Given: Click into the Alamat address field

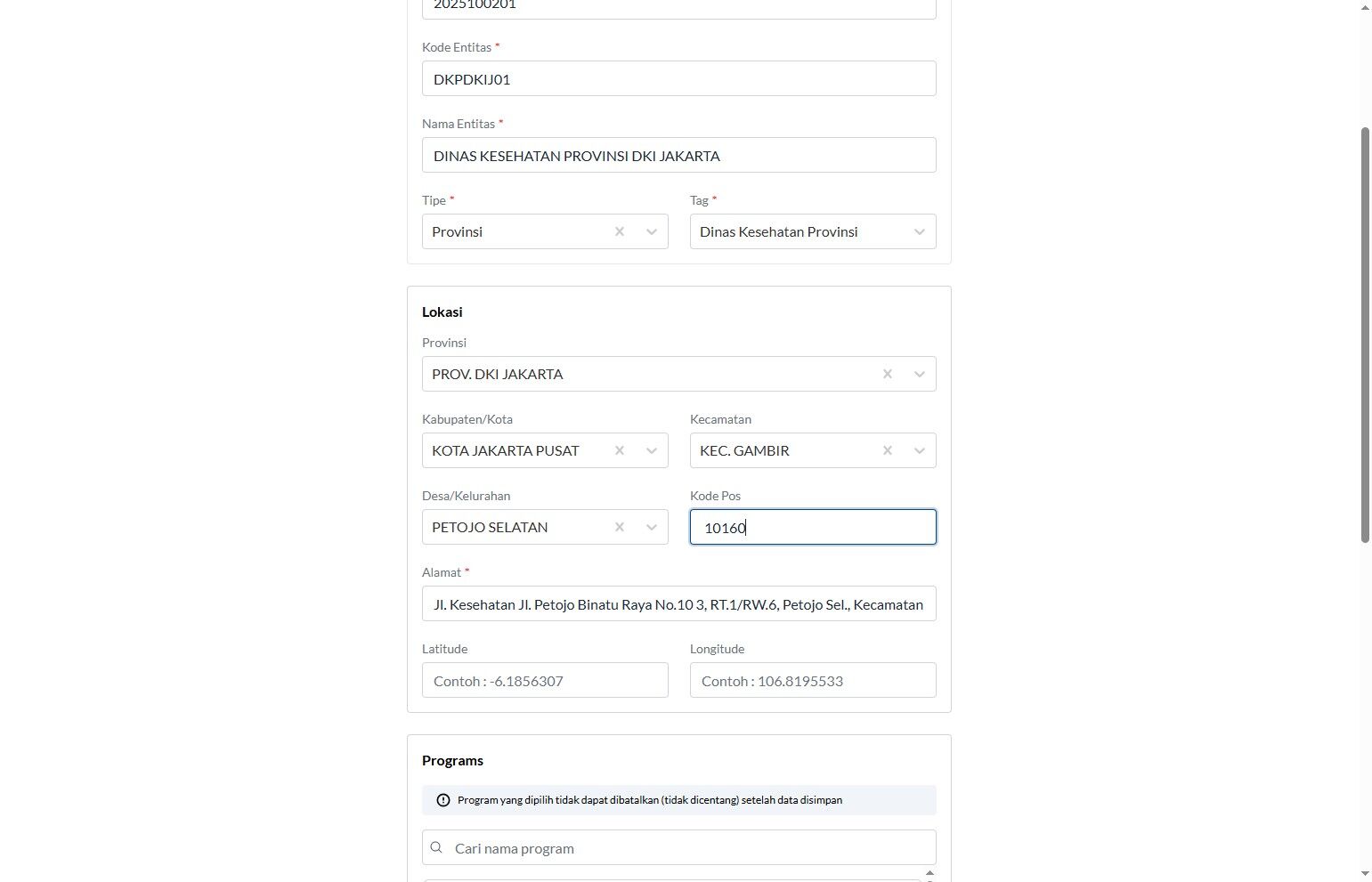Looking at the screenshot, I should 678,603.
